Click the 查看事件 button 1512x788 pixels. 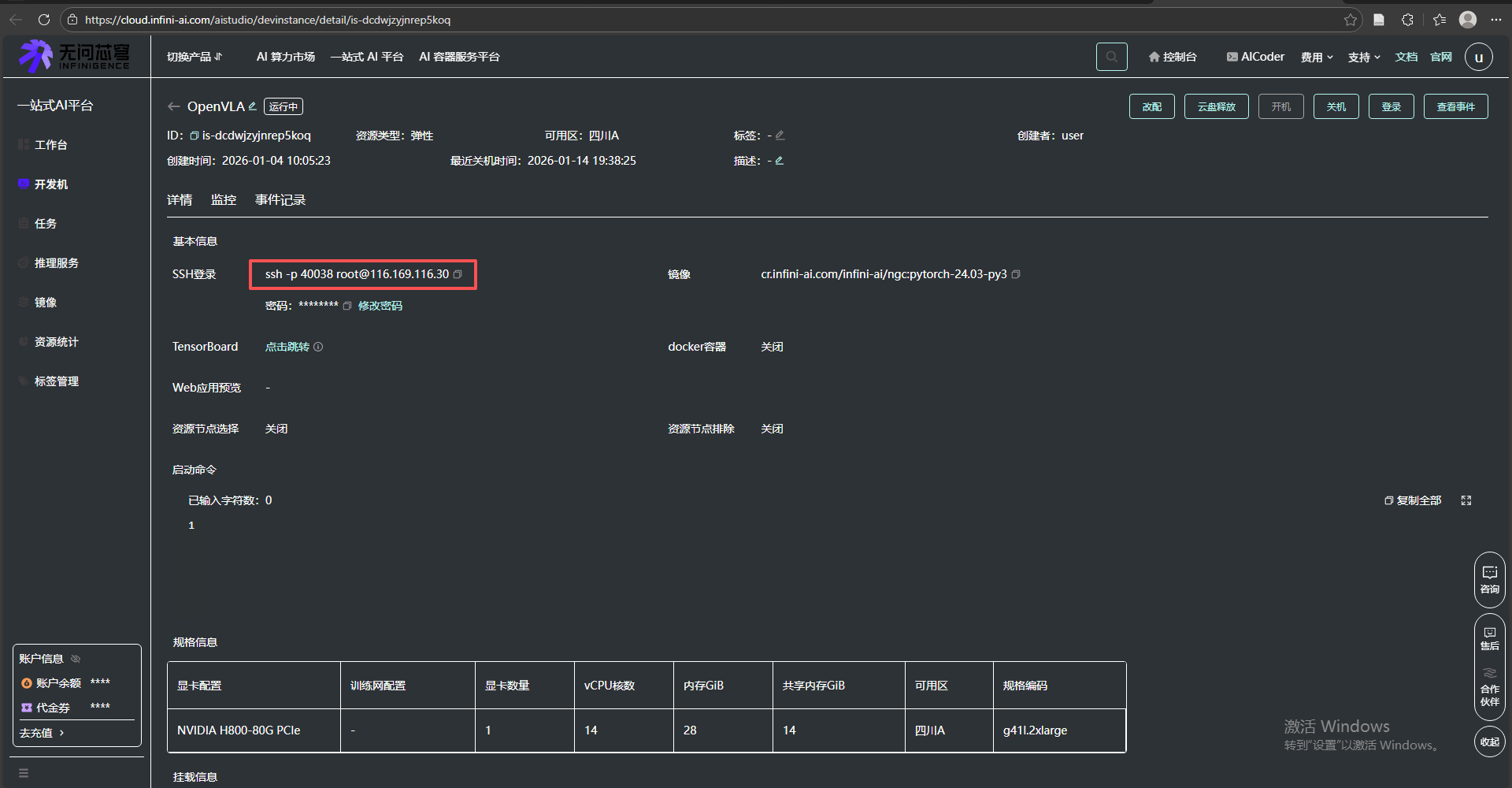1456,106
